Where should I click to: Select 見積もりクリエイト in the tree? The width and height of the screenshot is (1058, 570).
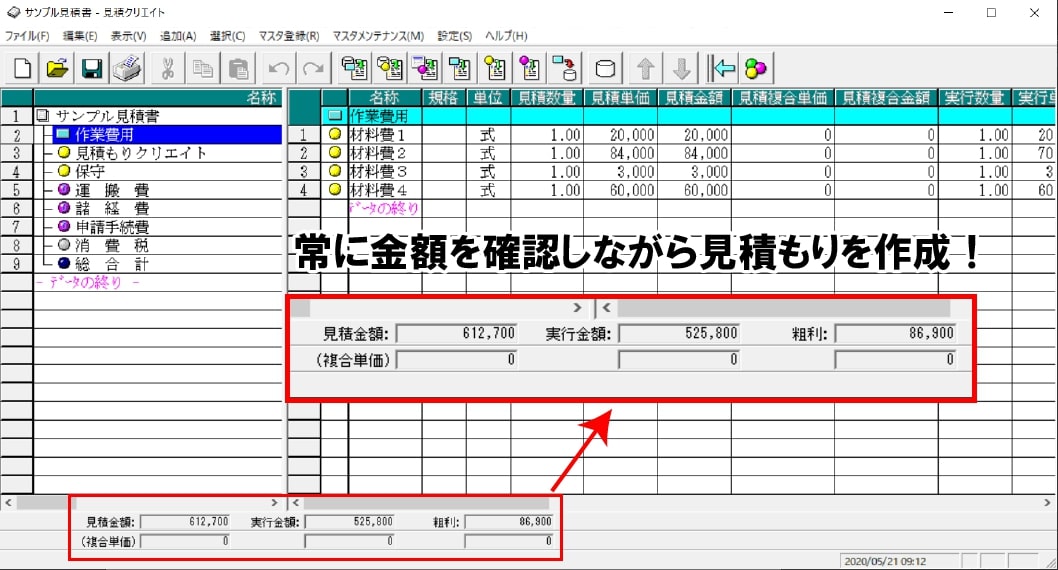141,153
